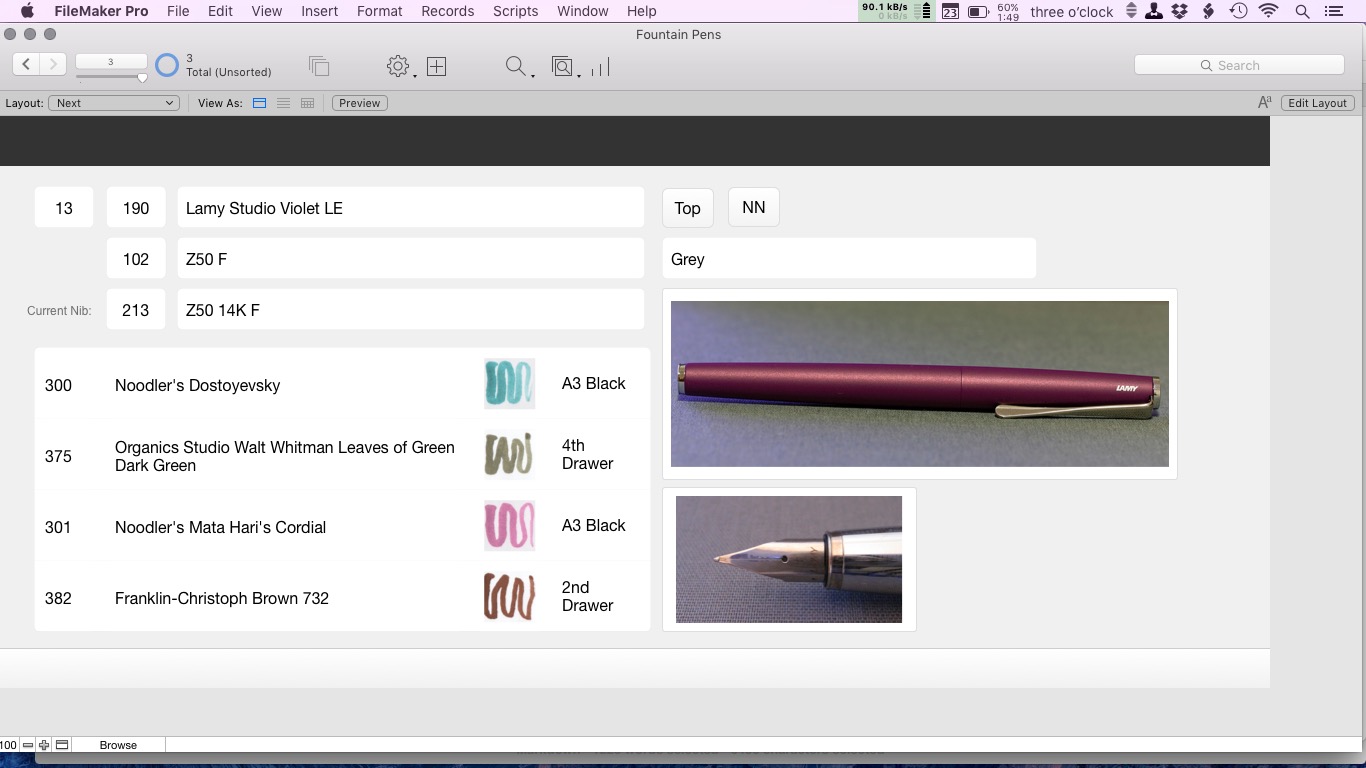Open the Notification Center list icon
Screen dimensions: 1366x768
(1333, 11)
